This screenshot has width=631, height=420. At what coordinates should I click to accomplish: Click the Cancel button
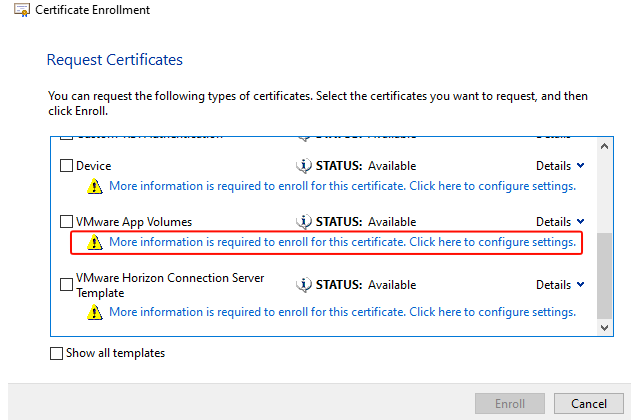click(x=589, y=404)
